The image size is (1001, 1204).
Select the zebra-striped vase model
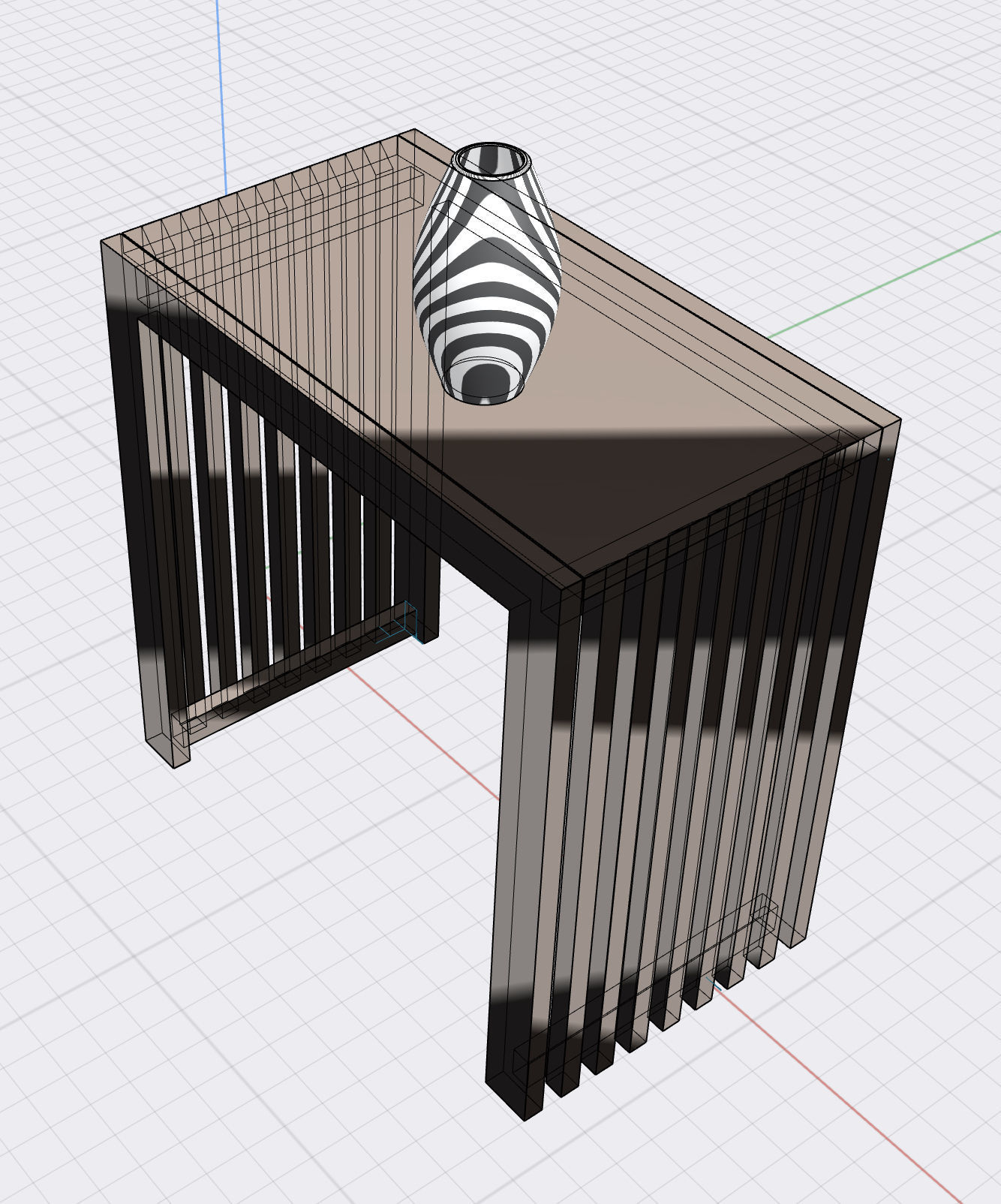[x=486, y=274]
